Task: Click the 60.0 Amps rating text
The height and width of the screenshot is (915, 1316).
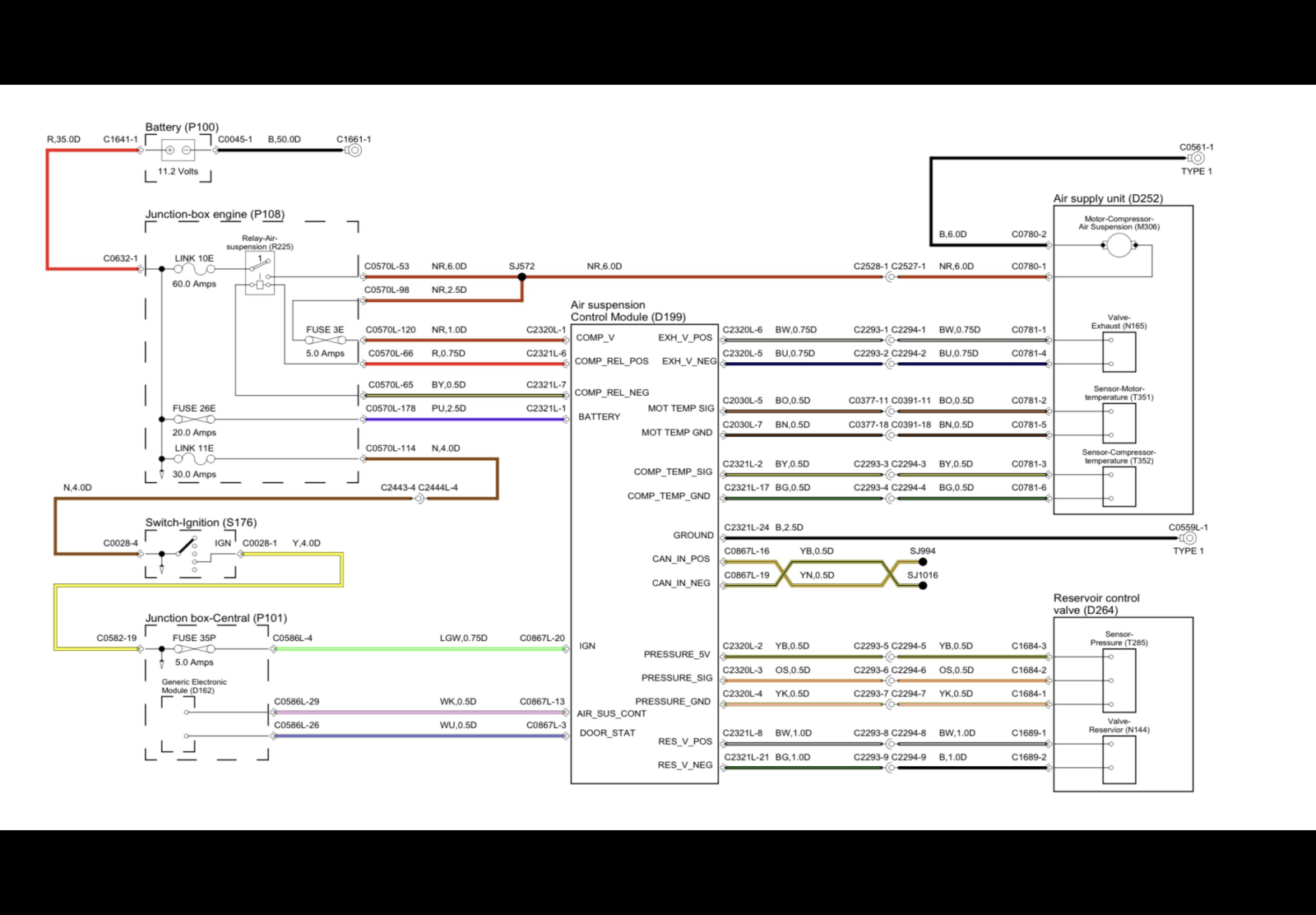Action: pyautogui.click(x=194, y=284)
